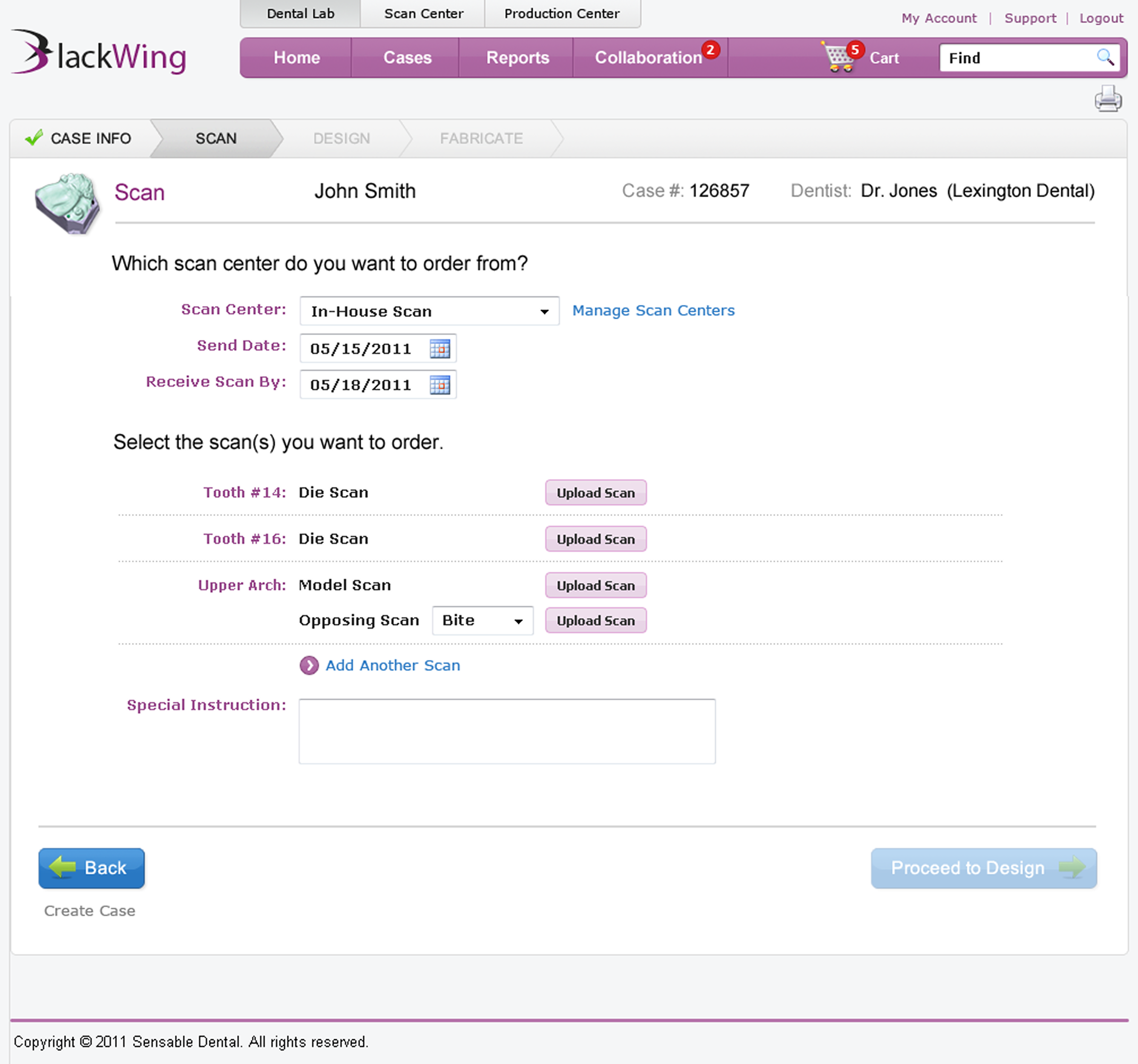Go back with the Back button
Viewport: 1138px width, 1064px height.
coord(92,868)
